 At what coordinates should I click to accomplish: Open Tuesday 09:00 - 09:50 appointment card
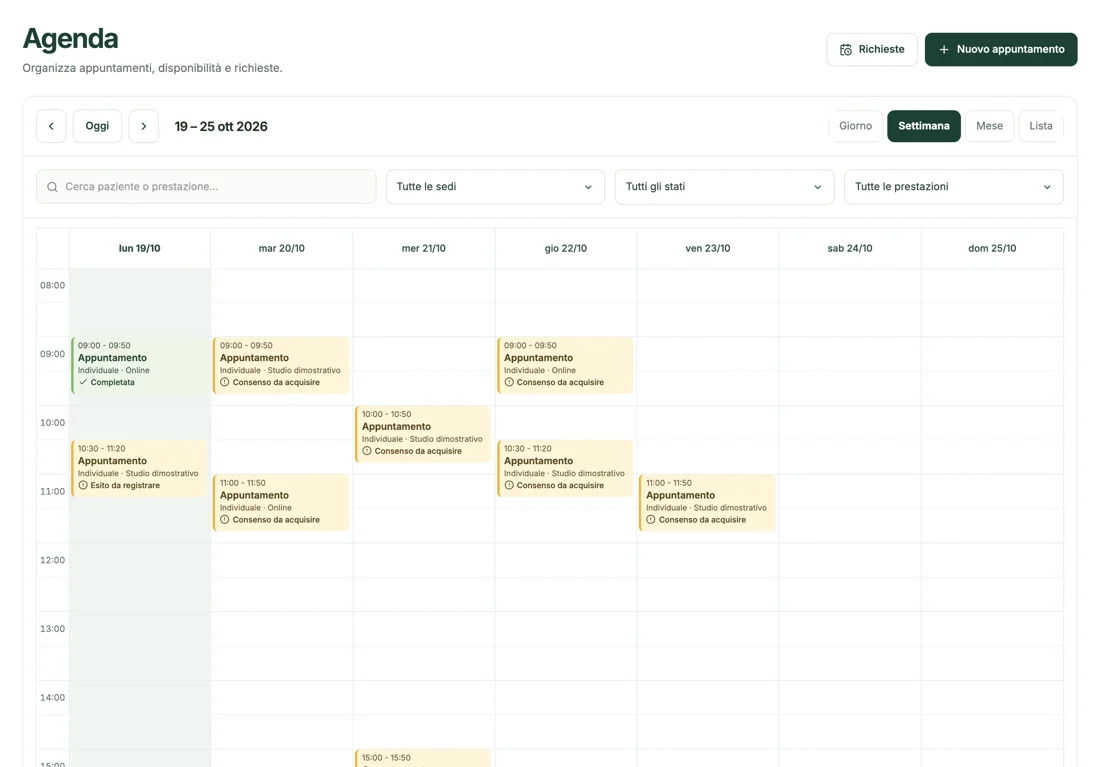(x=281, y=365)
